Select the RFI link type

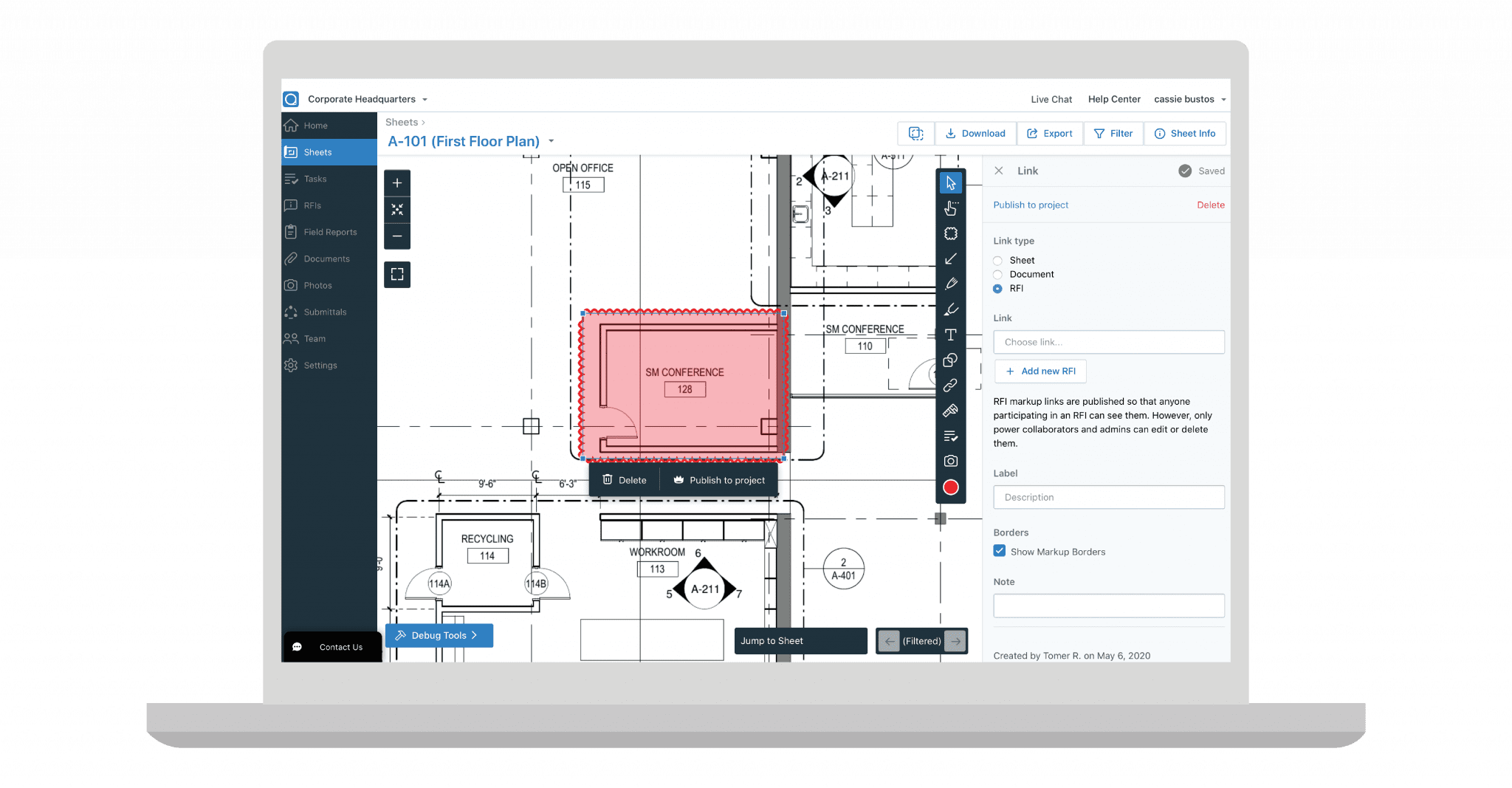[998, 289]
